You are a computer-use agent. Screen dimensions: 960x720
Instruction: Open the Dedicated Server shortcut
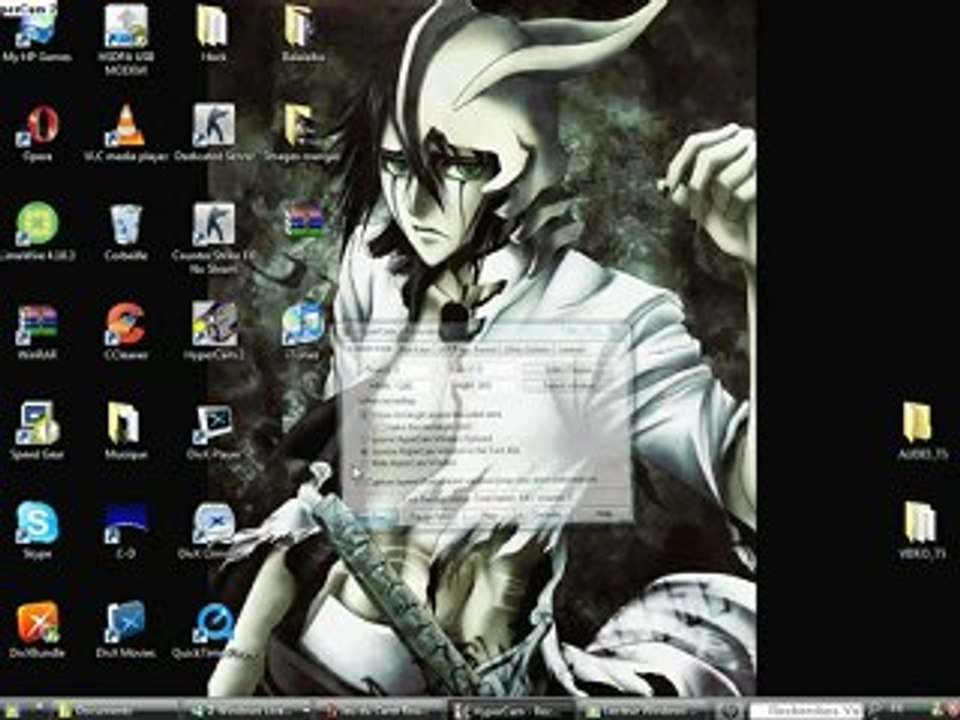214,133
